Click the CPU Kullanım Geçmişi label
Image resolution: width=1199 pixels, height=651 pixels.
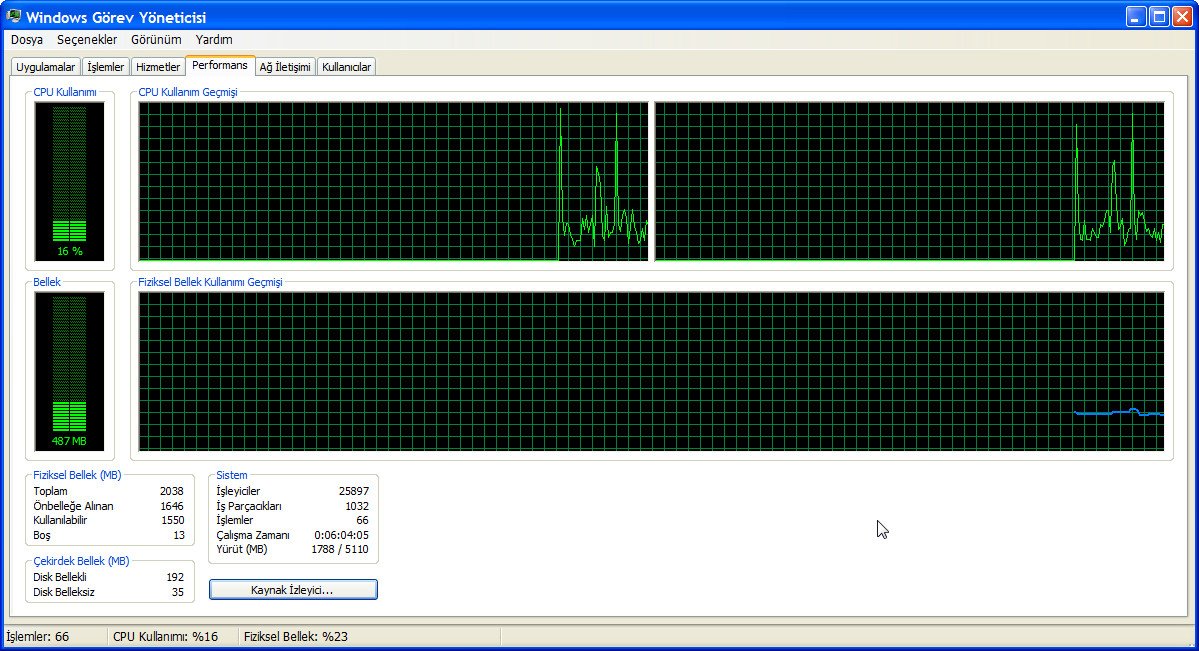click(x=188, y=92)
